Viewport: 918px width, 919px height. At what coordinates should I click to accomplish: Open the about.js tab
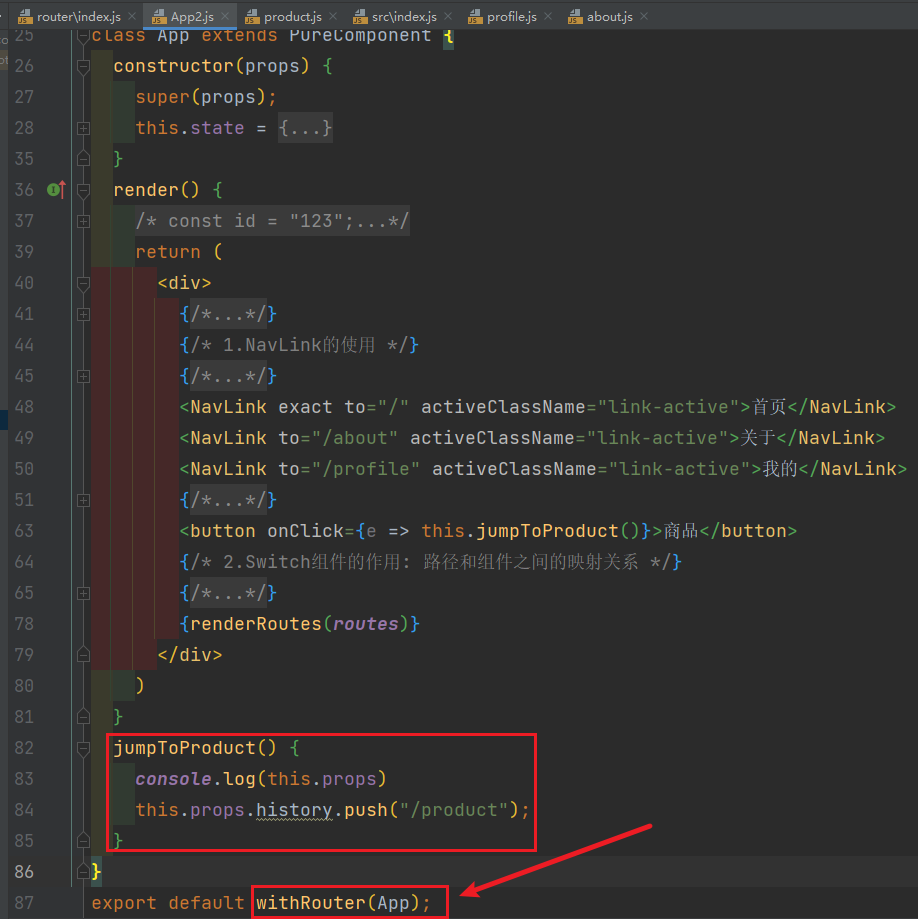click(x=610, y=16)
